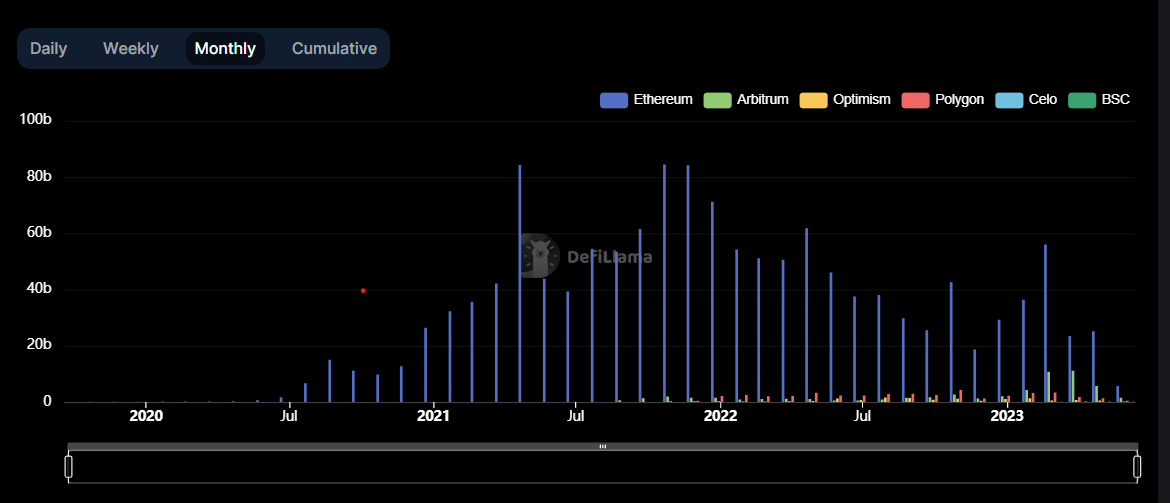Switch to the Weekly view tab
Viewport: 1170px width, 503px height.
click(x=131, y=49)
